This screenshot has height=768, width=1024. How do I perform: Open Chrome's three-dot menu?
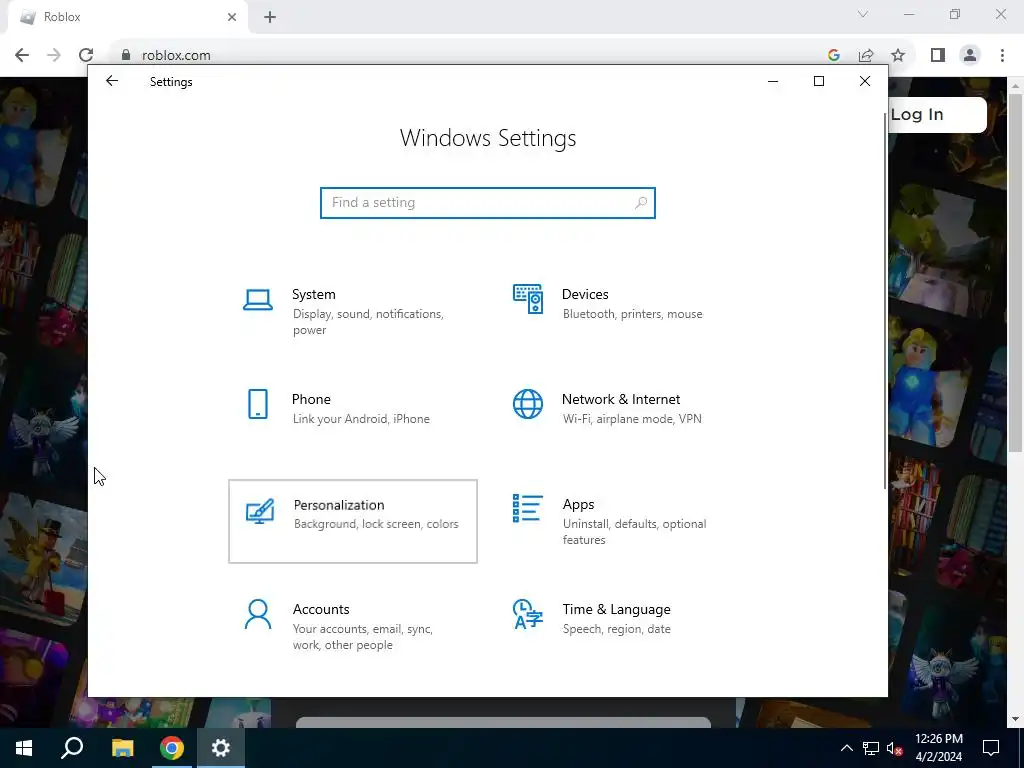tap(1002, 55)
